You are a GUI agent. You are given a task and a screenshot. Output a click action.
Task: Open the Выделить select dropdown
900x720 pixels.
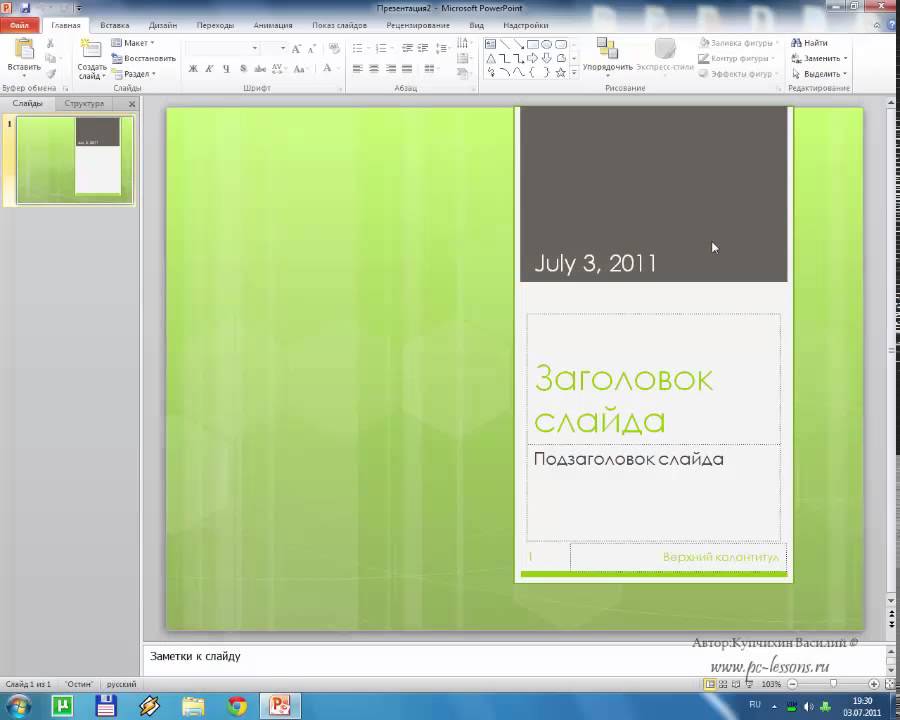point(819,74)
